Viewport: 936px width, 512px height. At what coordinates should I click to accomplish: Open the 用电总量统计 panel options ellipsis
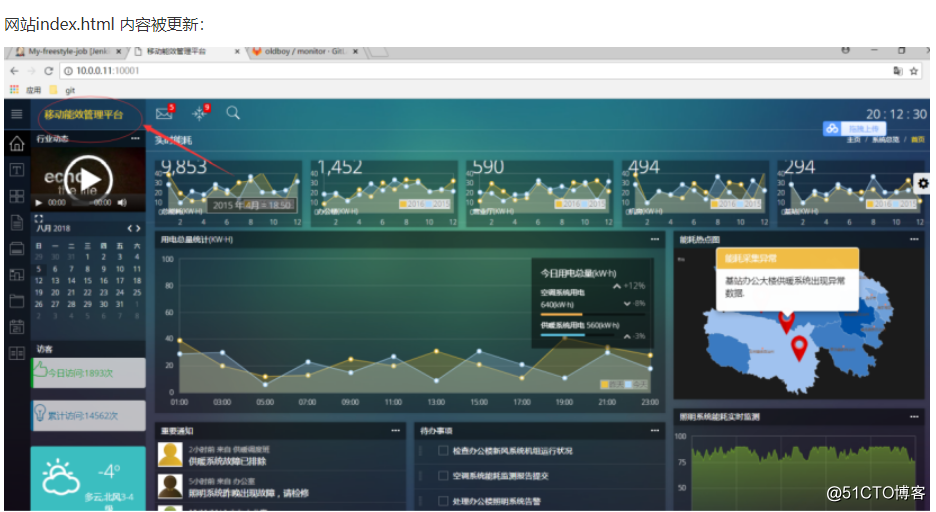click(655, 239)
